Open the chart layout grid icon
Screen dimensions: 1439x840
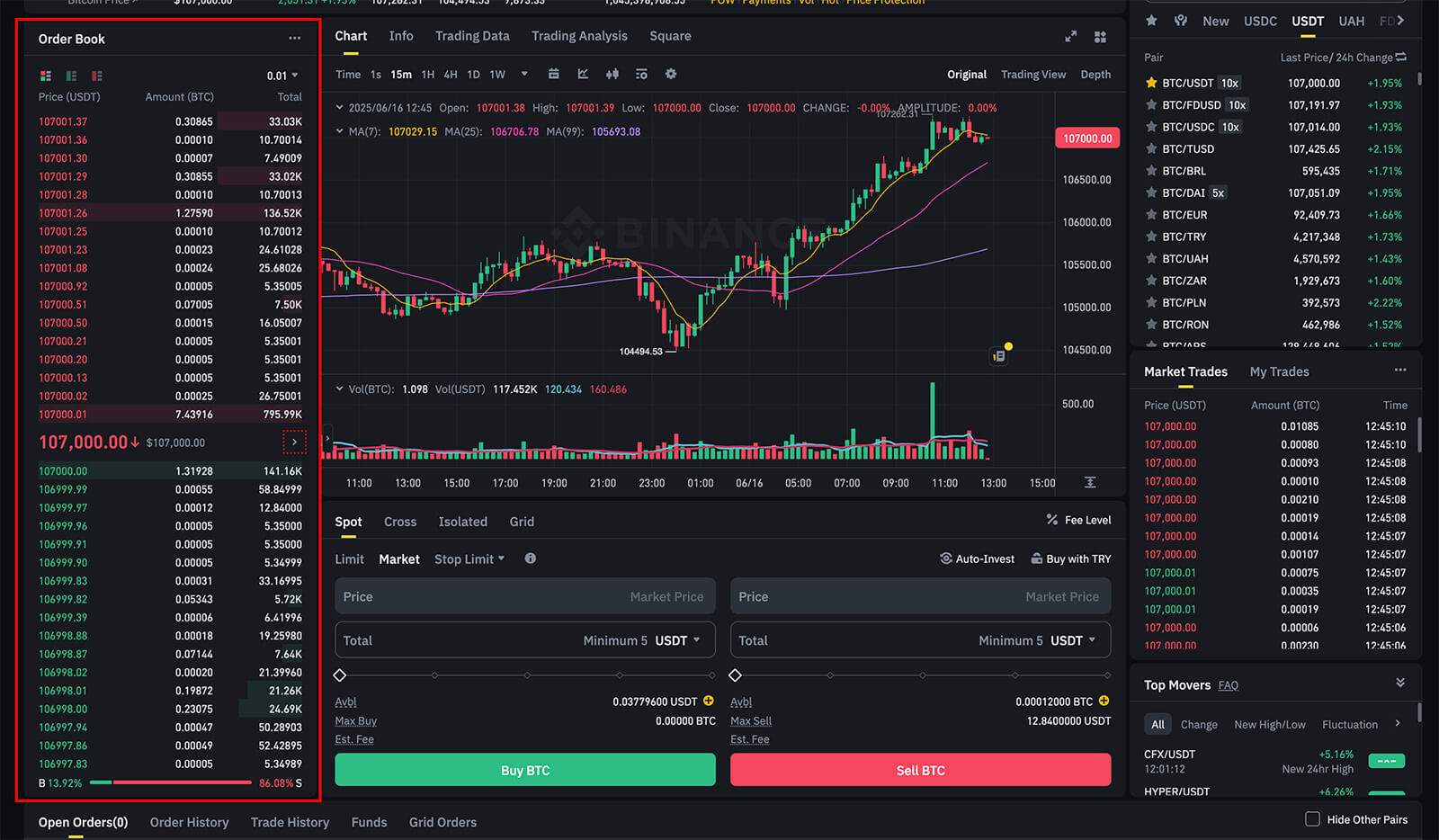point(1100,37)
